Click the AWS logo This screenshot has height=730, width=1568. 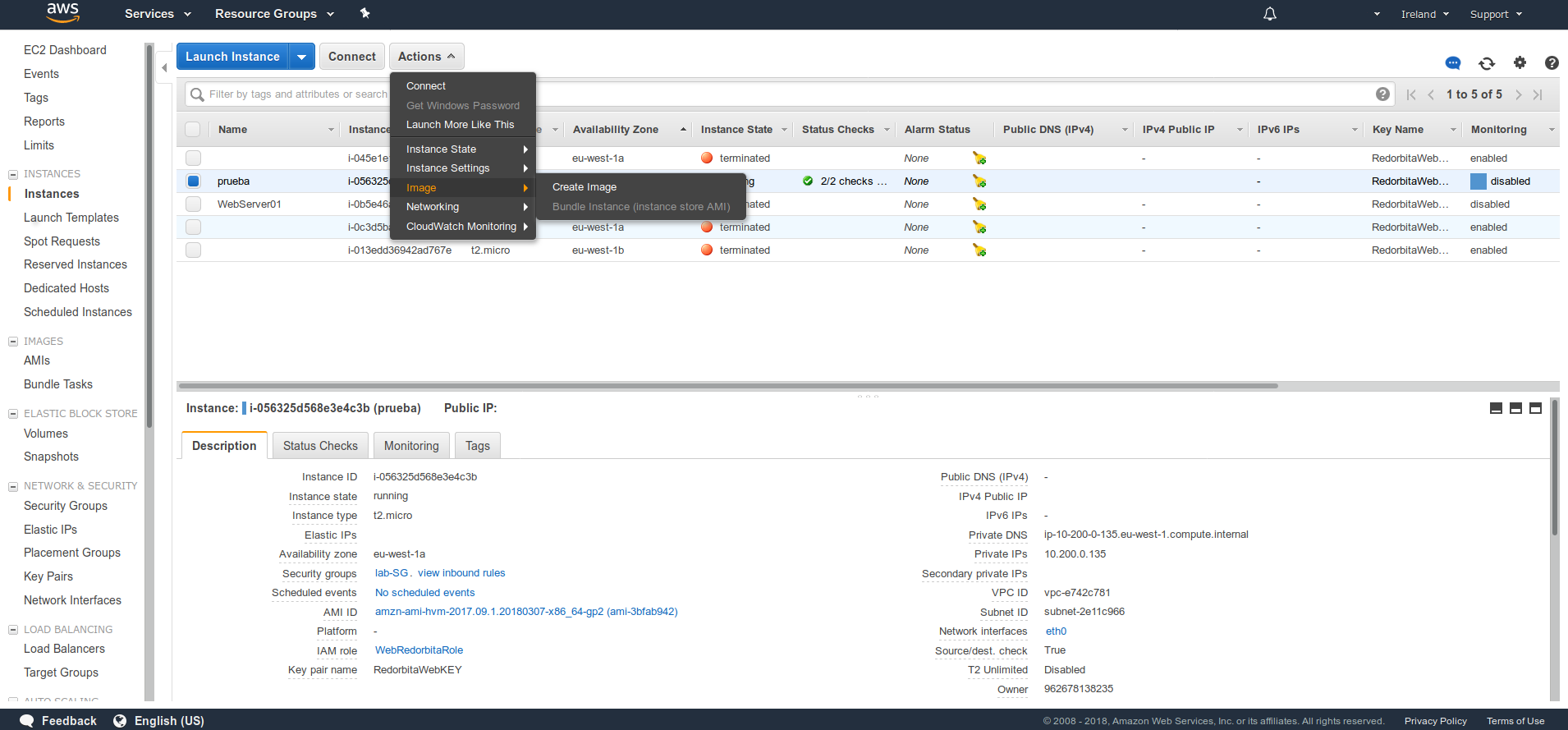click(62, 12)
